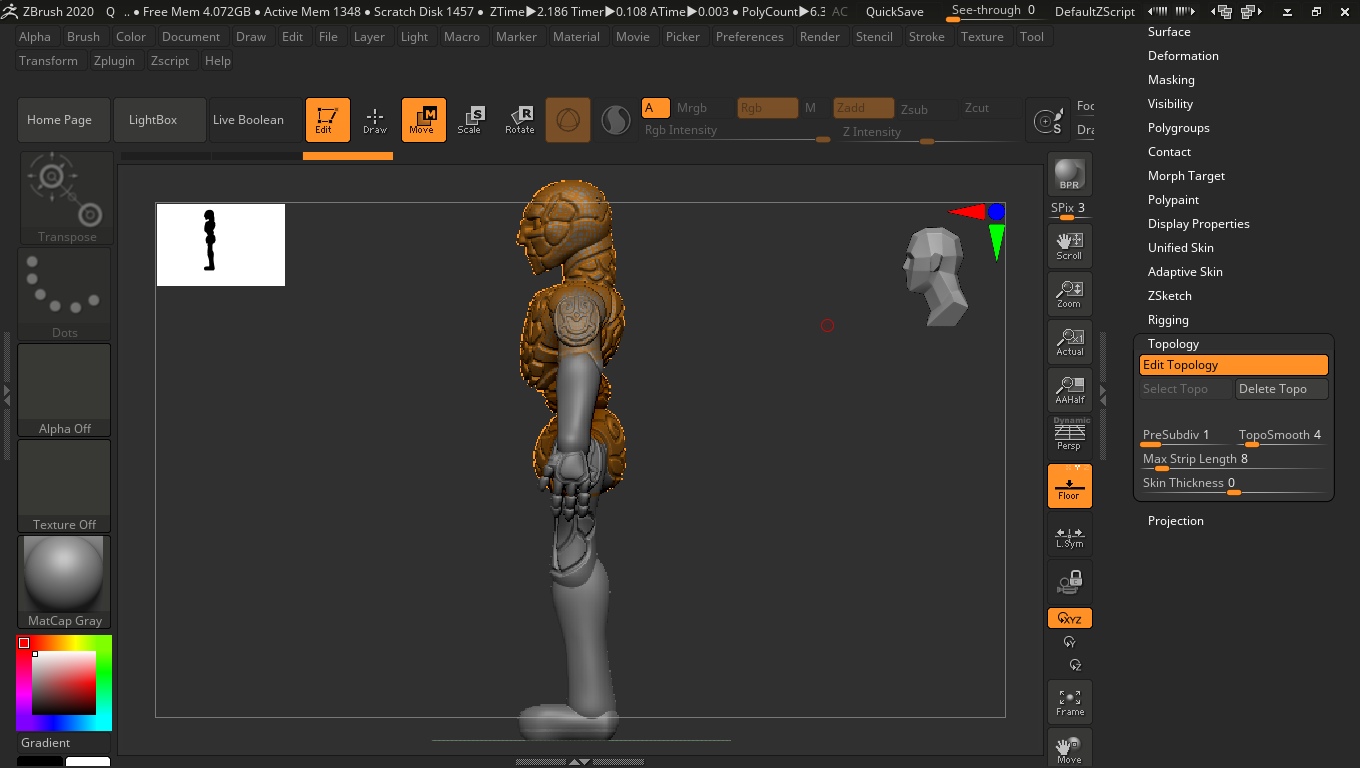Open the Zplugin menu

point(114,61)
